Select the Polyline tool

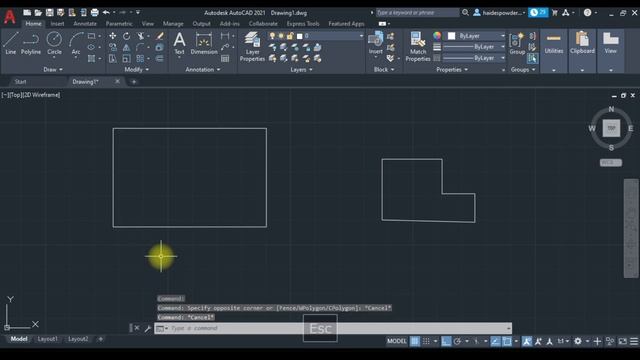tap(31, 43)
